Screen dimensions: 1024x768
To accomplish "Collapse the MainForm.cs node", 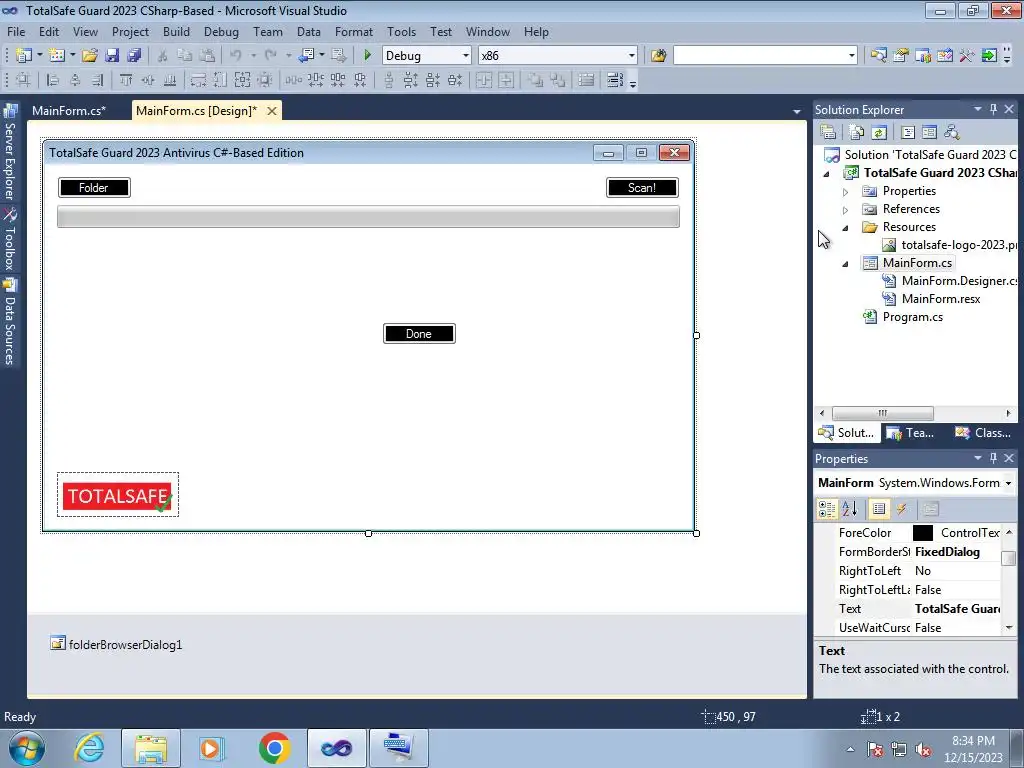I will click(x=846, y=263).
